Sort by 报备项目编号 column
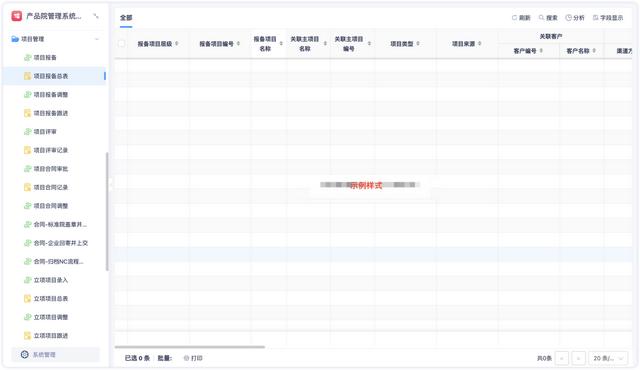Screen dimensions: 640x370 [x=238, y=44]
